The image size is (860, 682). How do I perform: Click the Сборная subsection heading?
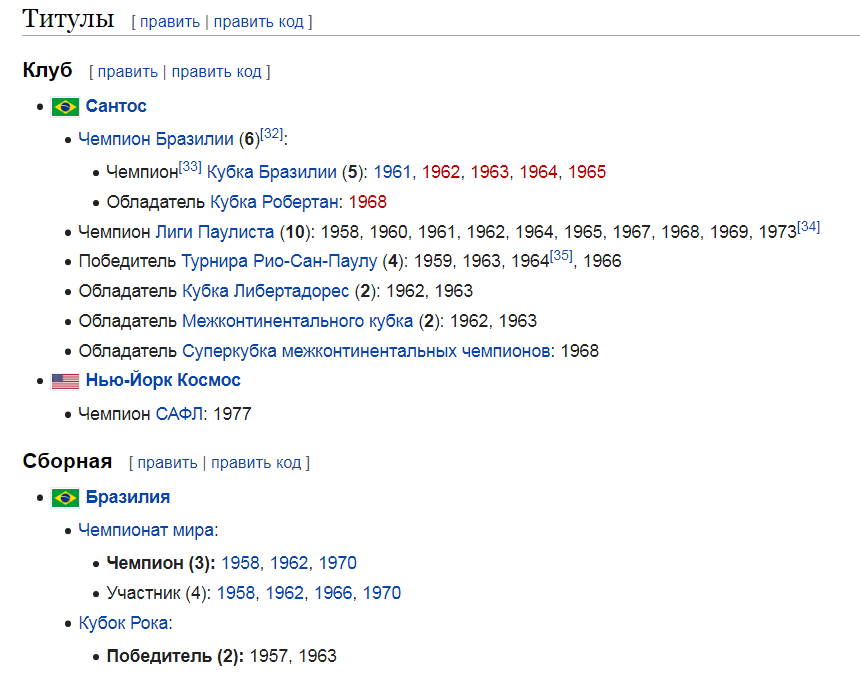tap(67, 461)
